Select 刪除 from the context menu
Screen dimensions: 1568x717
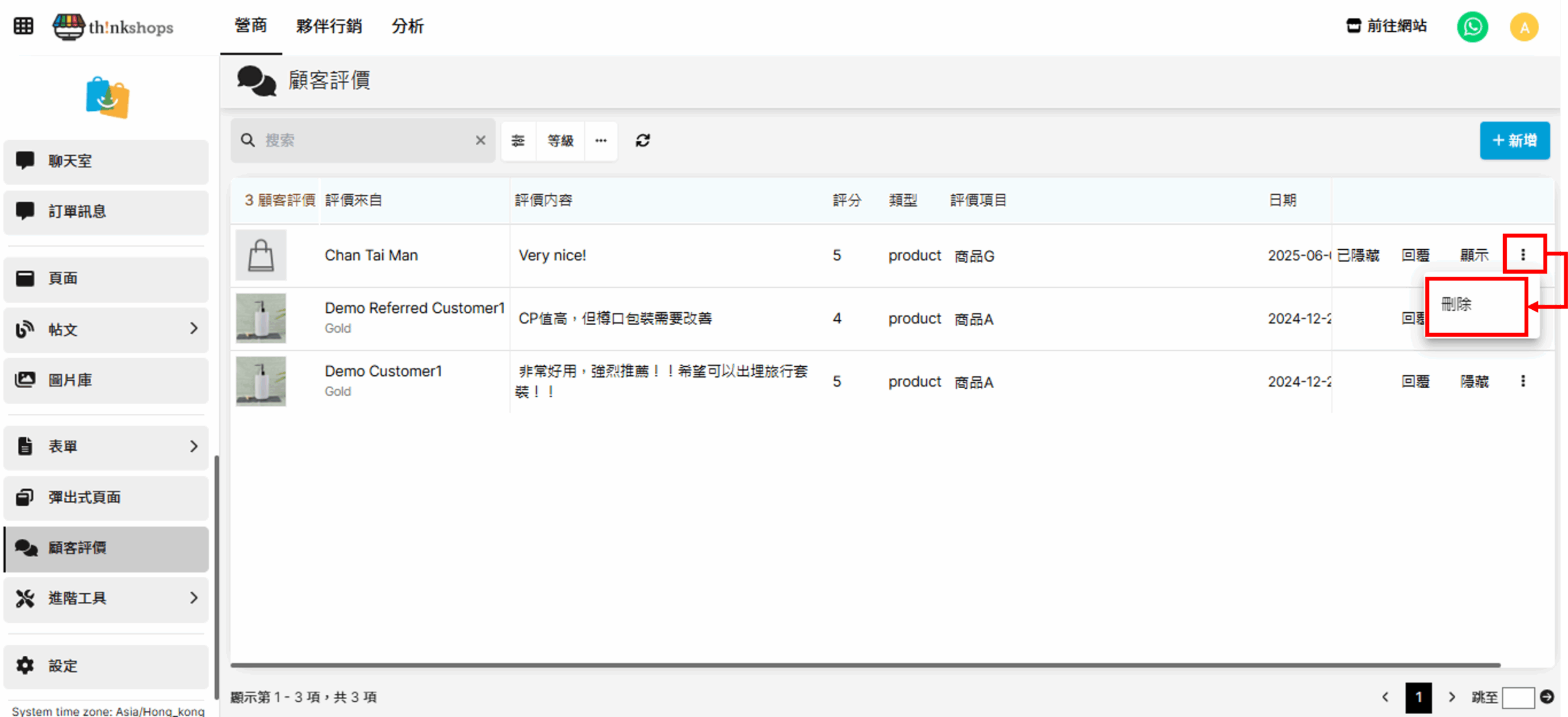1457,304
